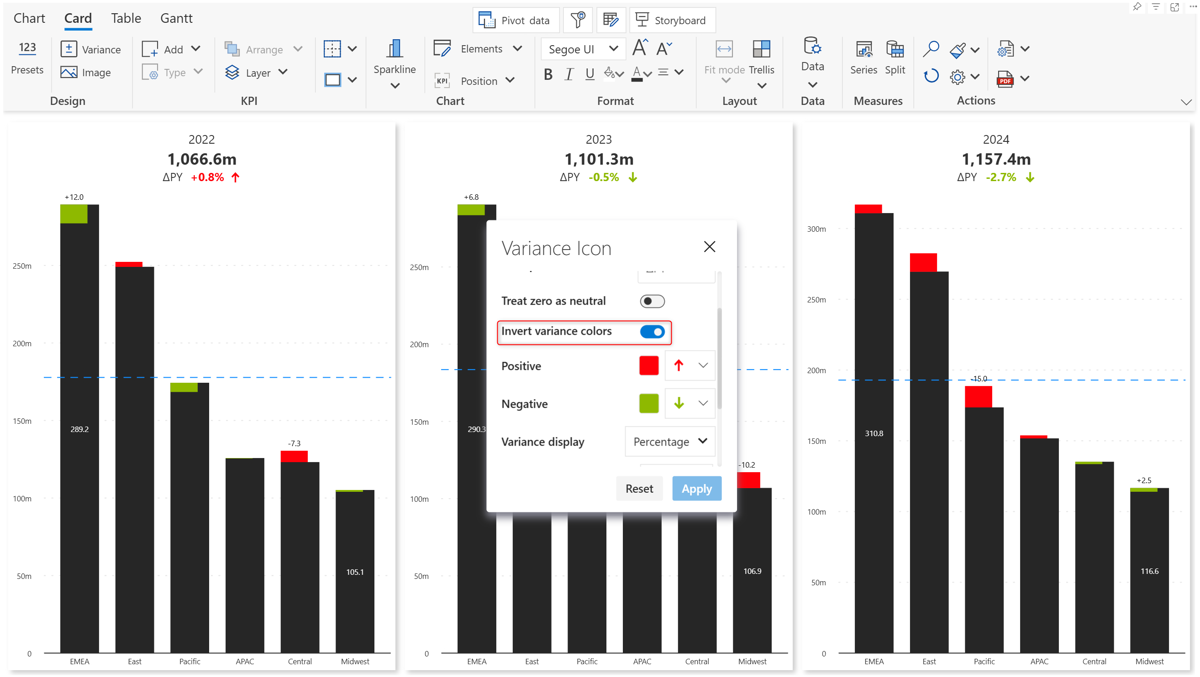This screenshot has height=677, width=1200.
Task: Select the Trellis layout icon
Action: (761, 50)
